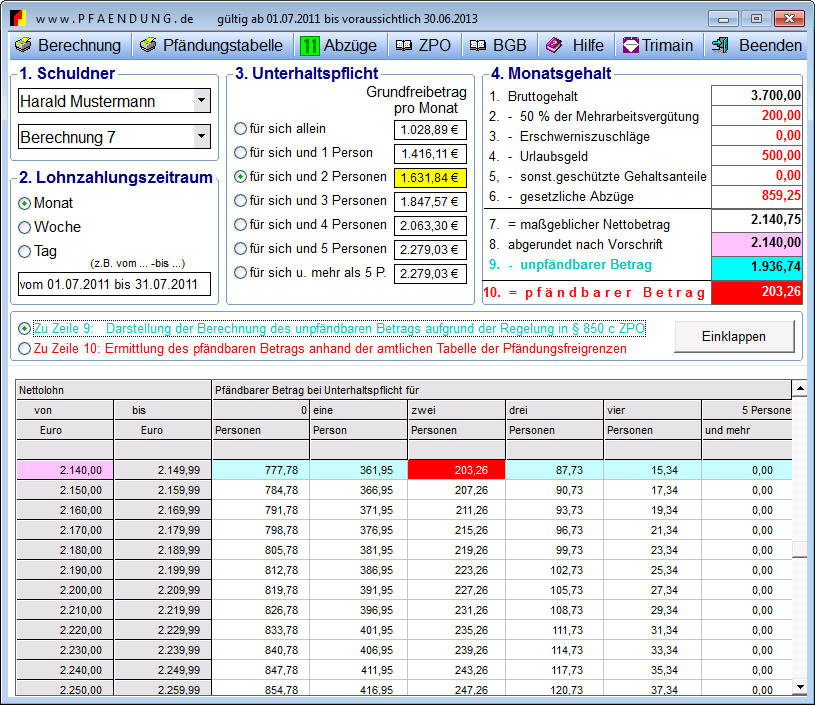Click the red pfändbarer Betrag 203,26 field
This screenshot has width=815, height=705.
756,292
